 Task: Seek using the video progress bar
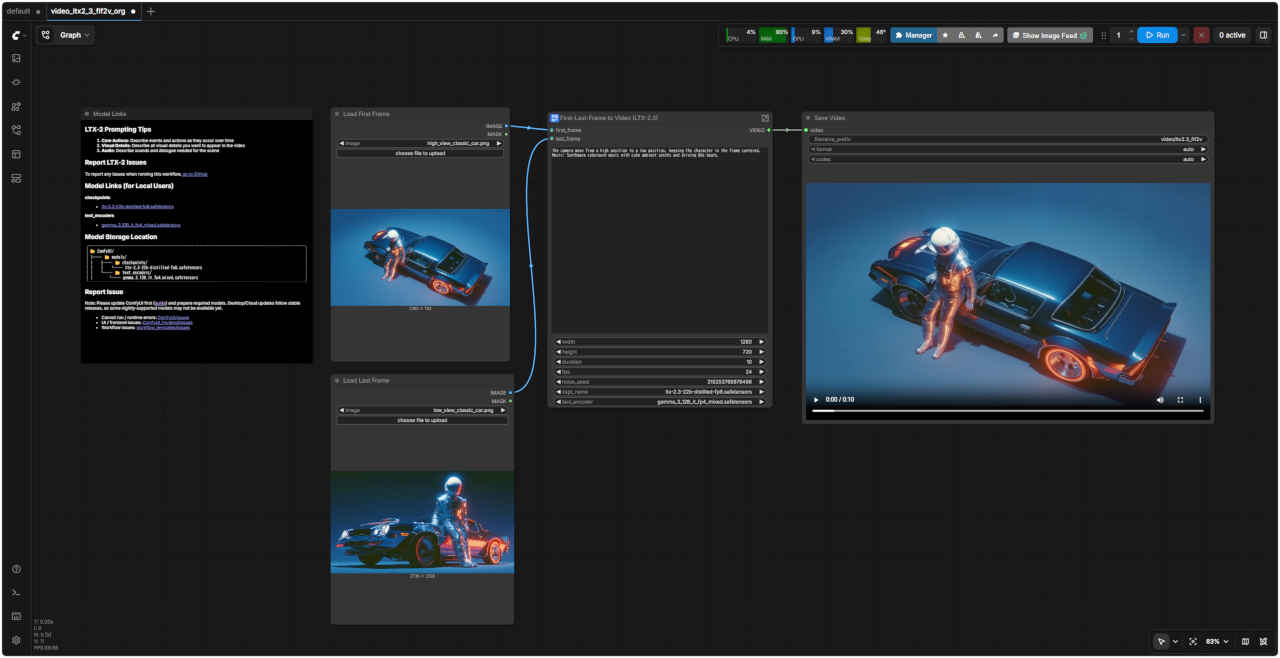[x=1008, y=411]
